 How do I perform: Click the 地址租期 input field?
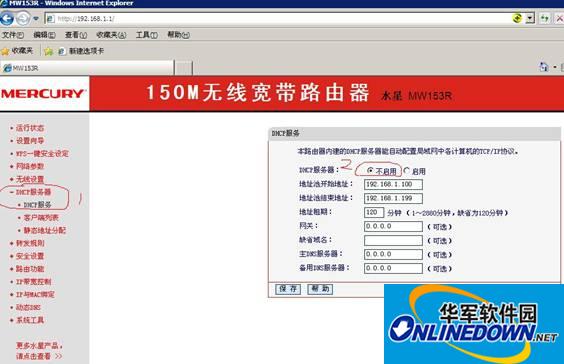374,212
